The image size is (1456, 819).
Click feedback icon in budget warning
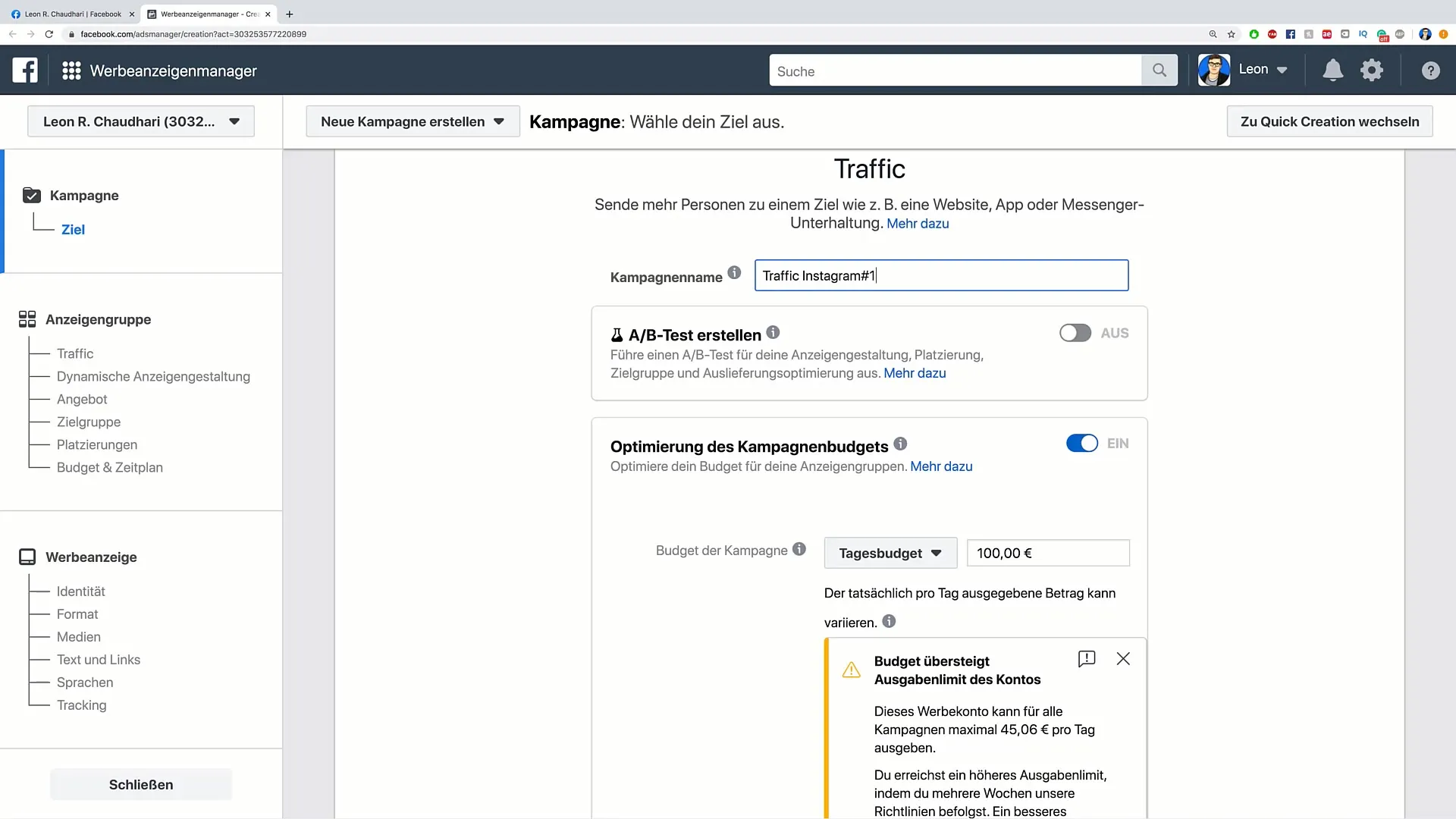[x=1087, y=658]
